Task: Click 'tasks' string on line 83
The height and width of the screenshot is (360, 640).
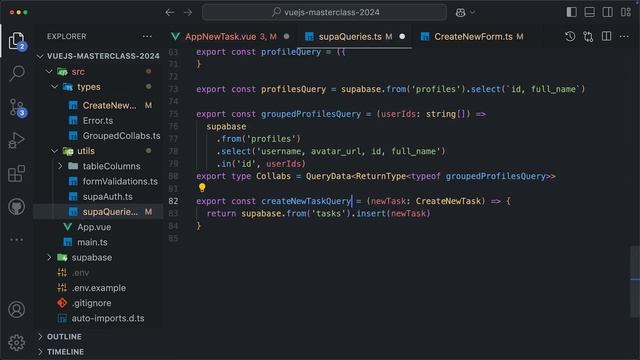Action: (329, 213)
